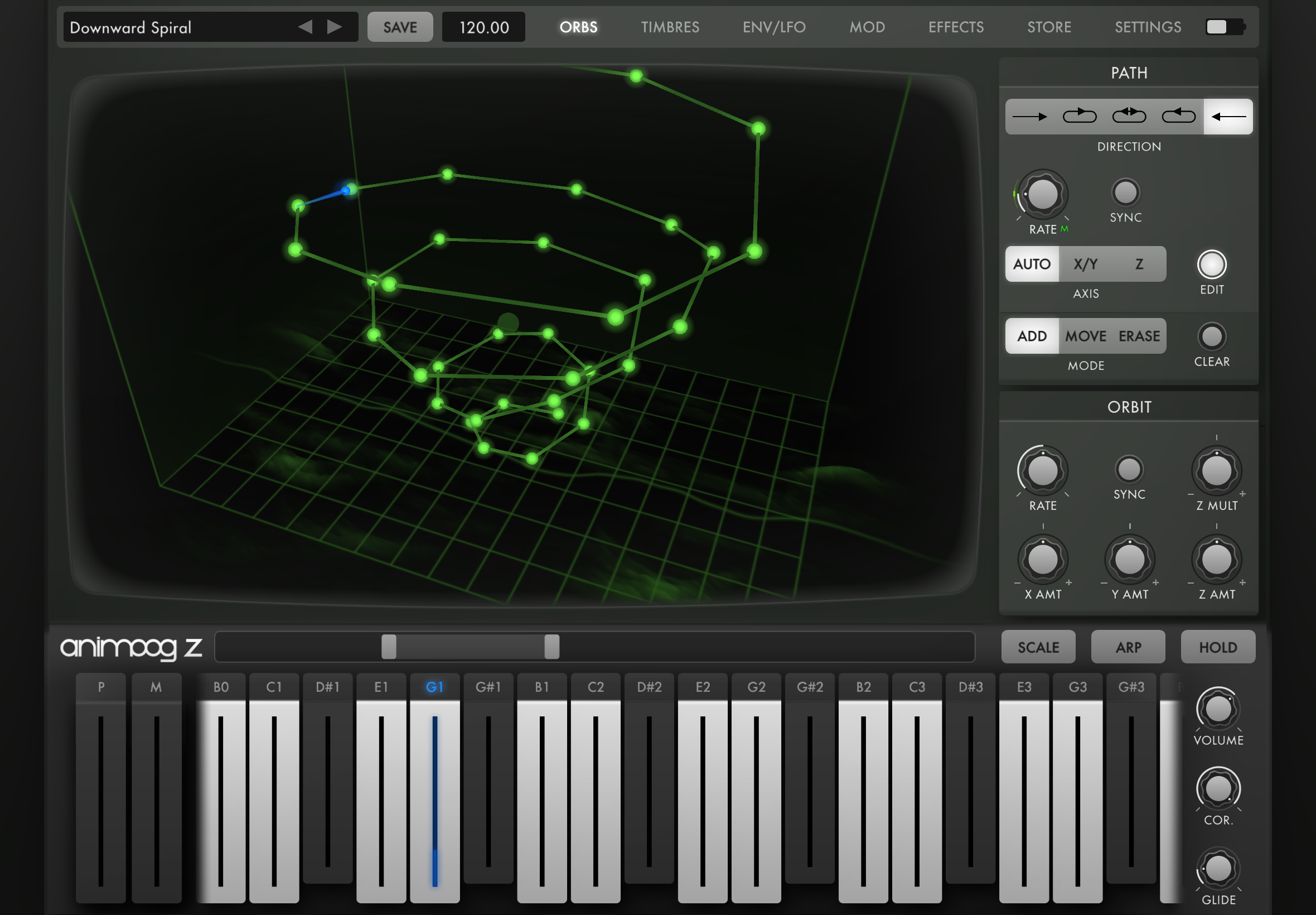Image resolution: width=1316 pixels, height=915 pixels.
Task: Set axis to Z
Action: pos(1139,264)
